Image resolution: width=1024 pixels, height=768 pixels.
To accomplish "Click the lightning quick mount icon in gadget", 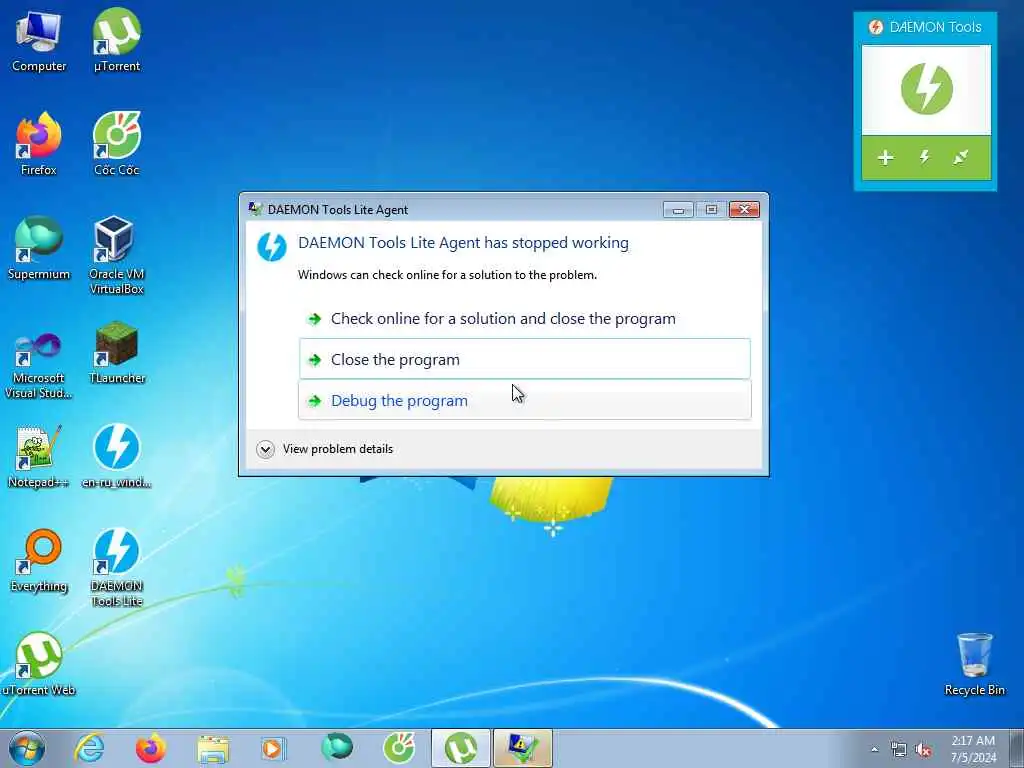I will pos(925,157).
